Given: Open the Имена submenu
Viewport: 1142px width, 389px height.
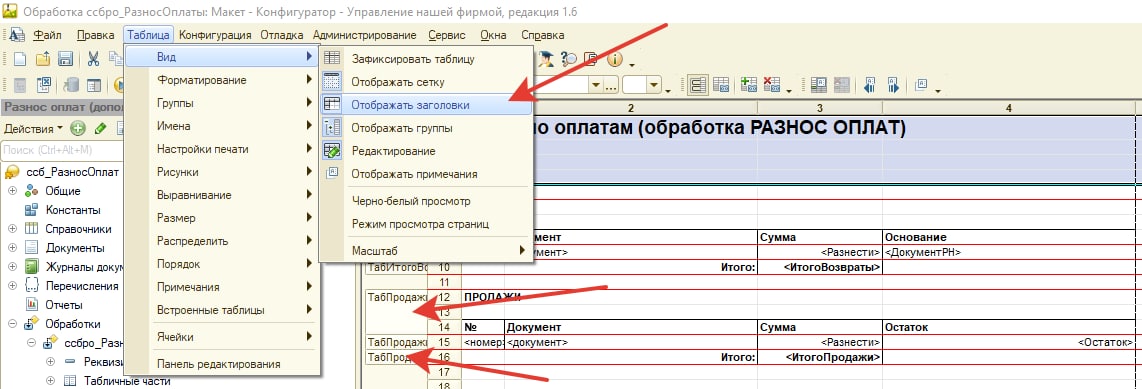Looking at the screenshot, I should click(x=222, y=126).
